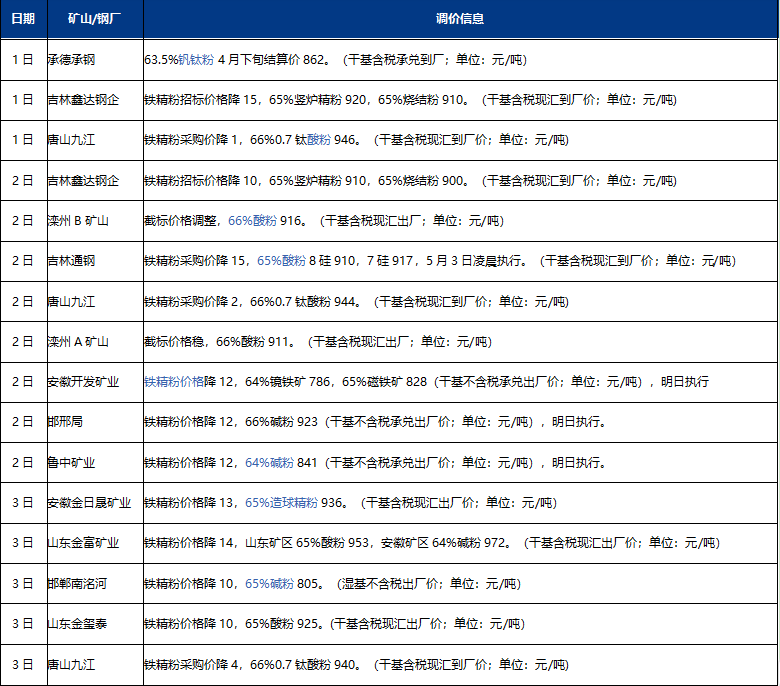Image resolution: width=780 pixels, height=686 pixels.
Task: Select the 承德承钢 name cell
Action: click(73, 59)
